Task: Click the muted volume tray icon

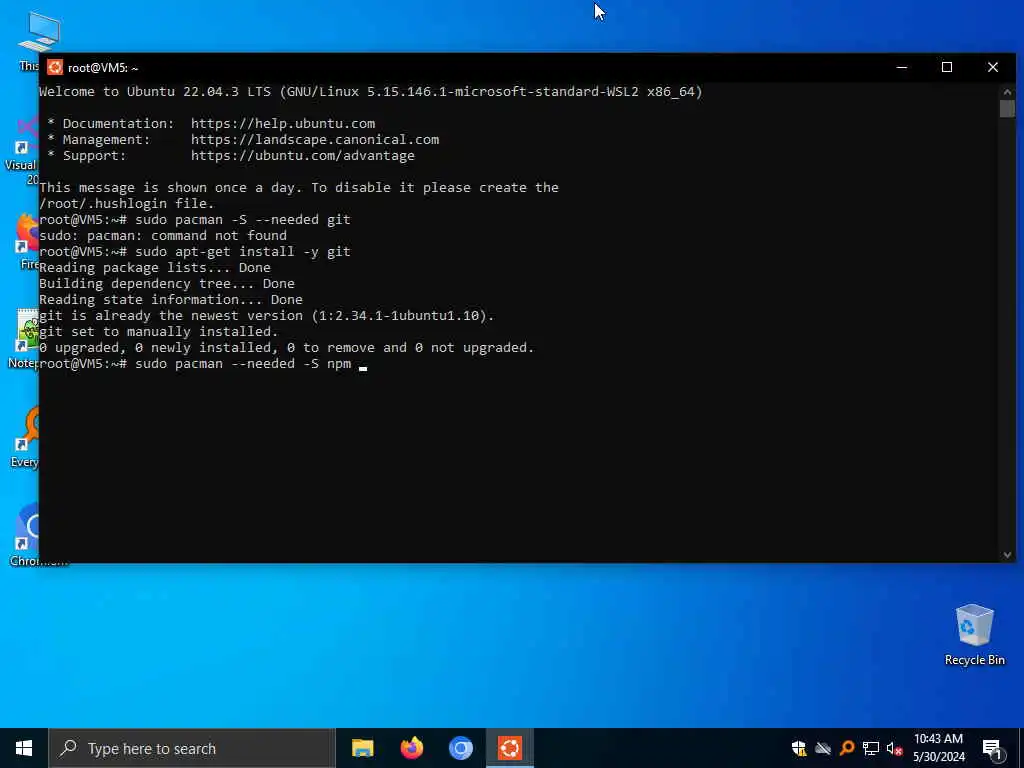Action: [x=894, y=748]
